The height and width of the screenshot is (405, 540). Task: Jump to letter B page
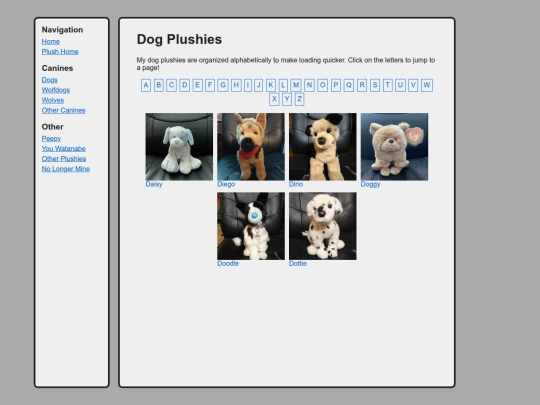(159, 85)
